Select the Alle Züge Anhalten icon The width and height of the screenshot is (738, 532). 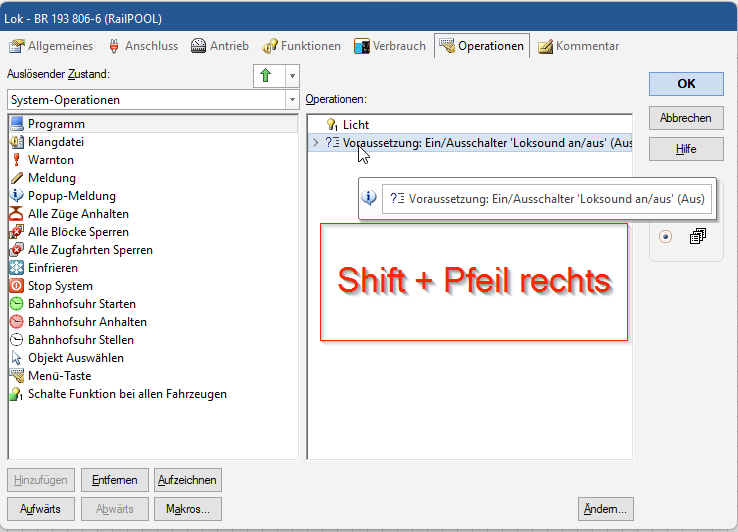pos(16,214)
